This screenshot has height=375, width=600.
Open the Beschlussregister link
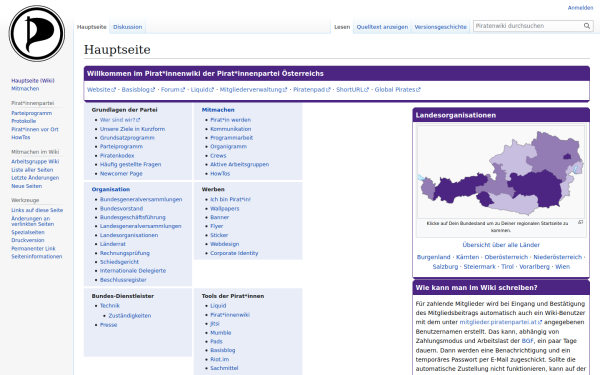pos(123,280)
